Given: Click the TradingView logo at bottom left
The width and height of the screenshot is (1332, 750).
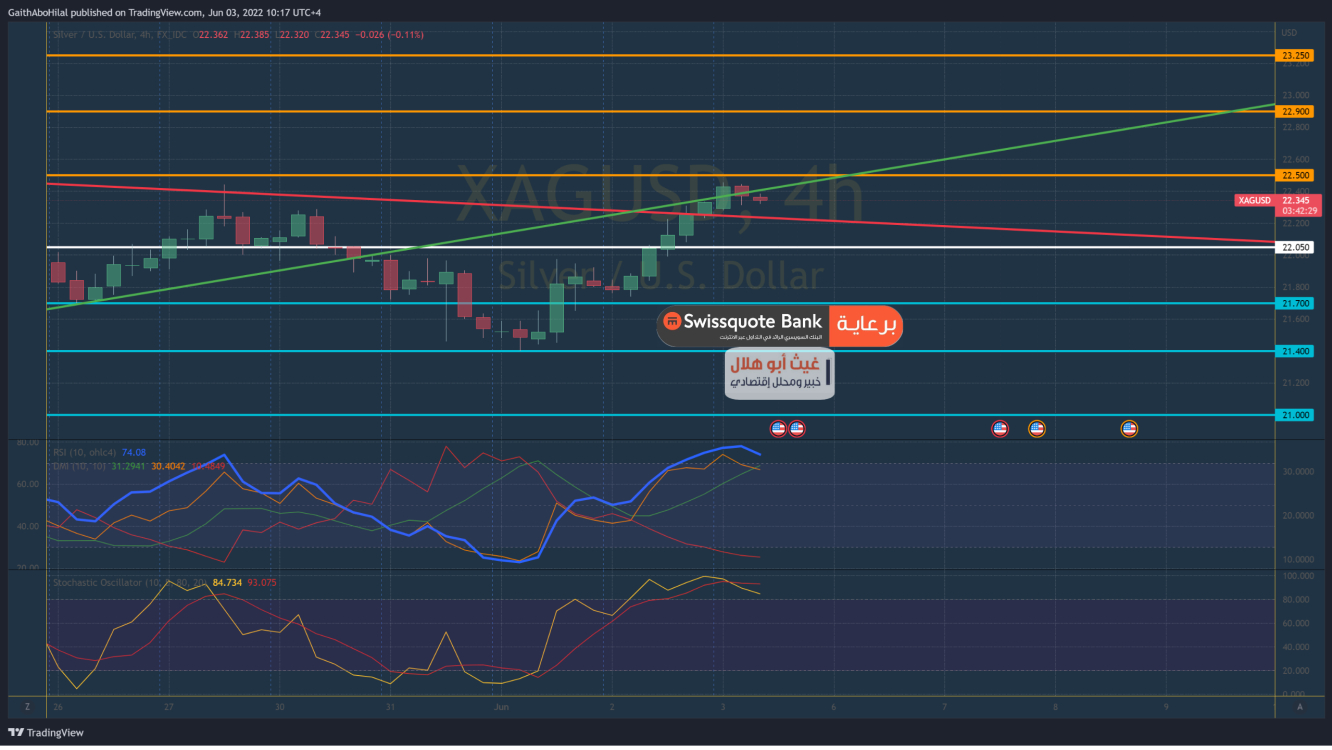Looking at the screenshot, I should tap(46, 733).
